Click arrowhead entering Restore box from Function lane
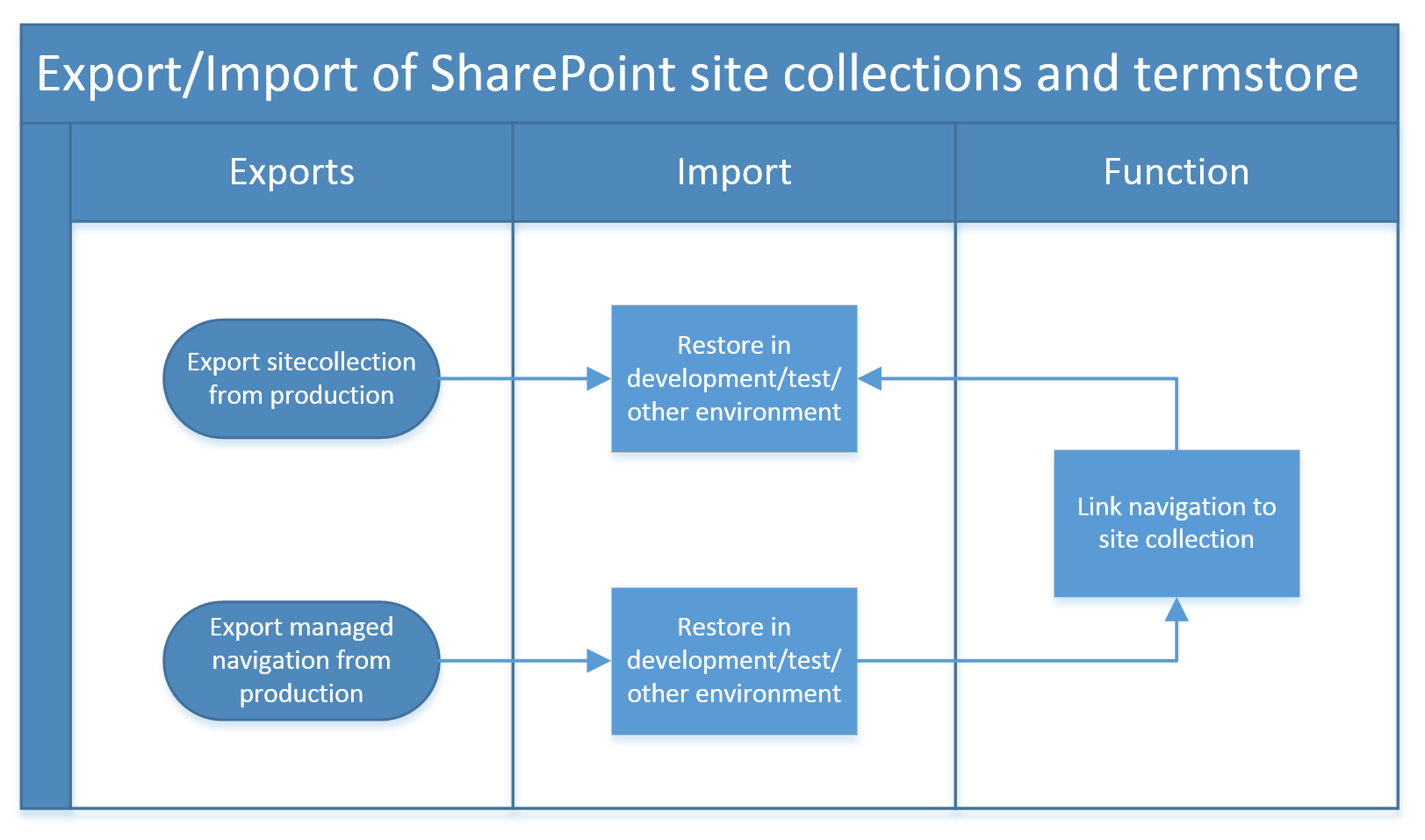Image resolution: width=1425 pixels, height=840 pixels. (x=869, y=378)
